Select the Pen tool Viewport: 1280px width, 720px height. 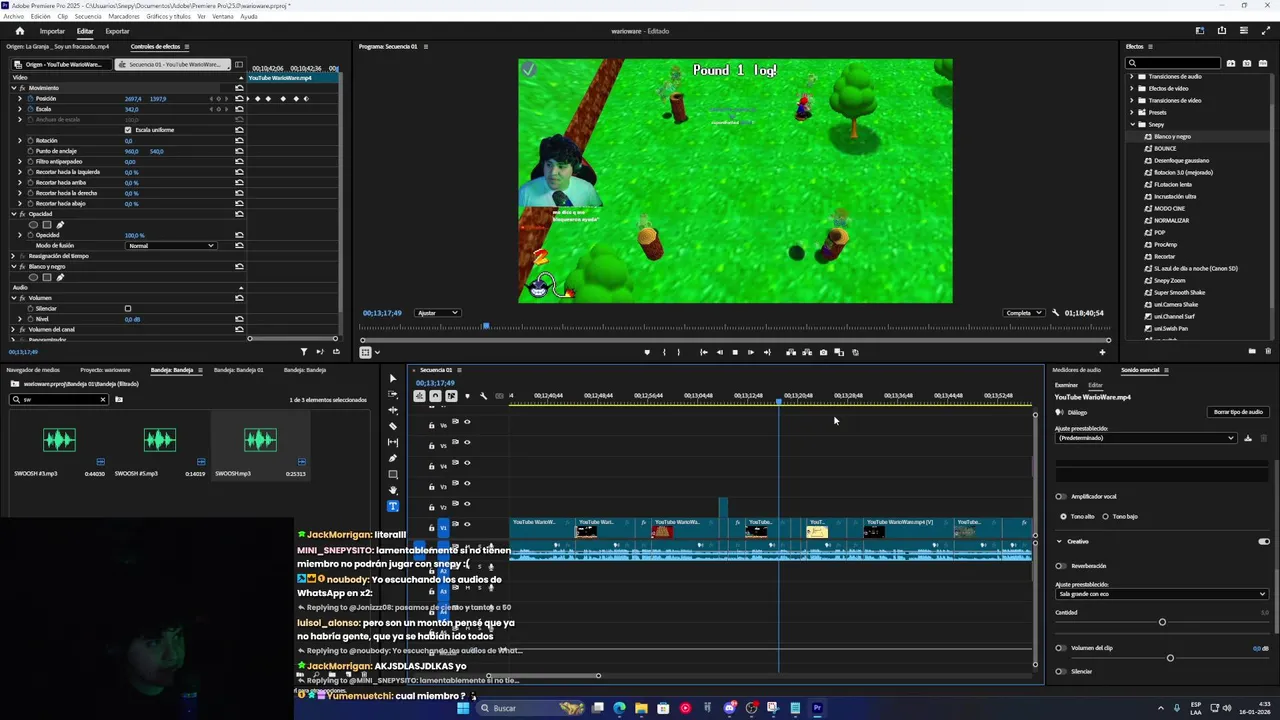[x=393, y=458]
